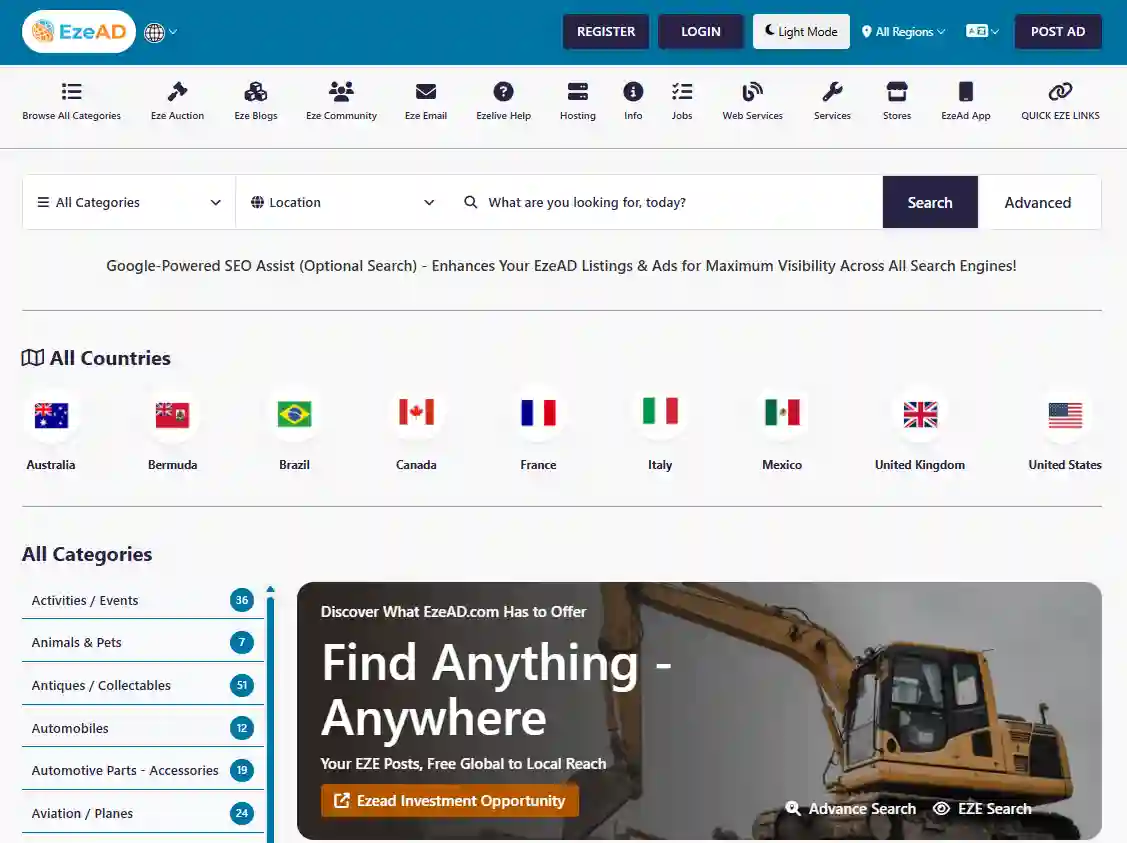This screenshot has width=1127, height=843.
Task: Click Ezead Investment Opportunity button
Action: tap(450, 801)
